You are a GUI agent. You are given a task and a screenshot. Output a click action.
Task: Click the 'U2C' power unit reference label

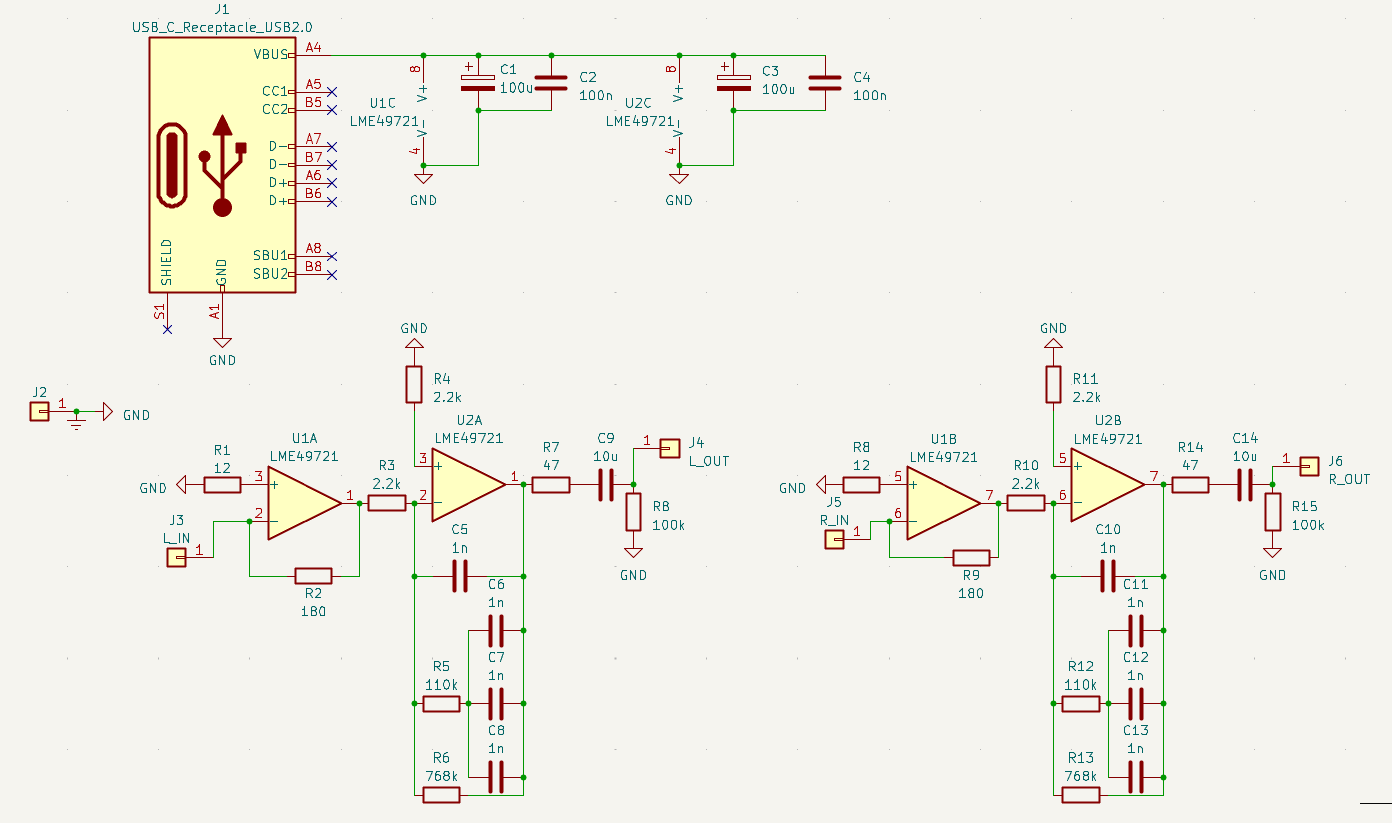[x=638, y=103]
